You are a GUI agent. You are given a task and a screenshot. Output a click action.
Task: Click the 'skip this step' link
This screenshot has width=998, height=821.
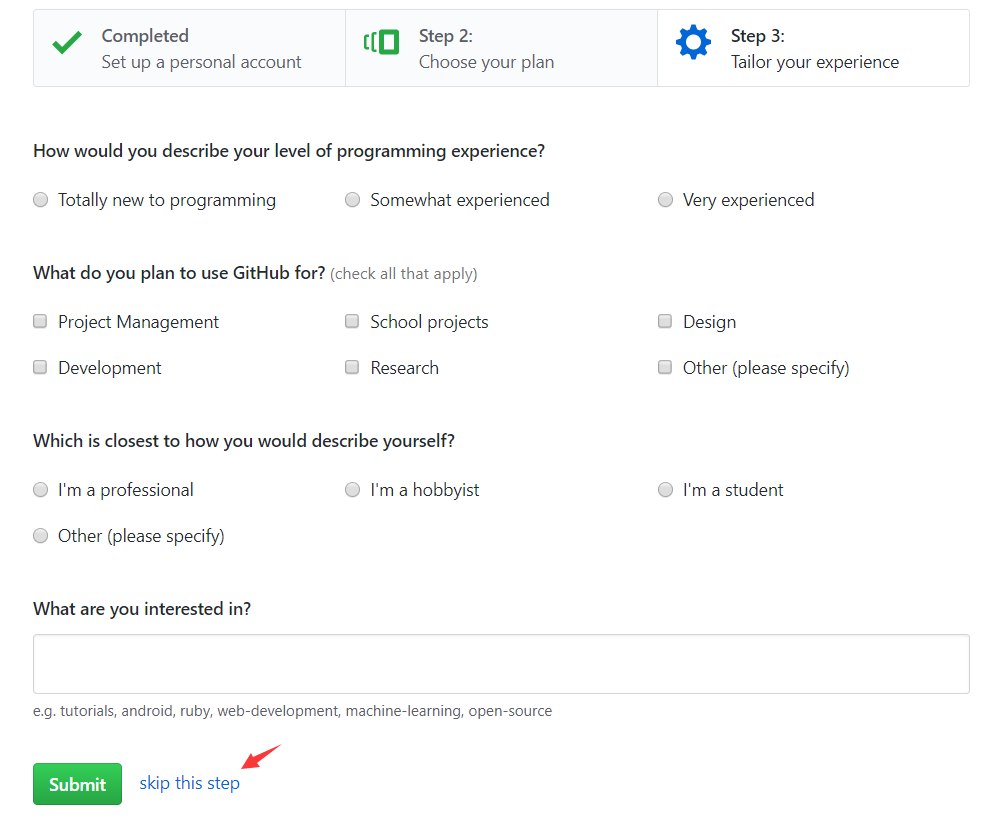(x=189, y=783)
